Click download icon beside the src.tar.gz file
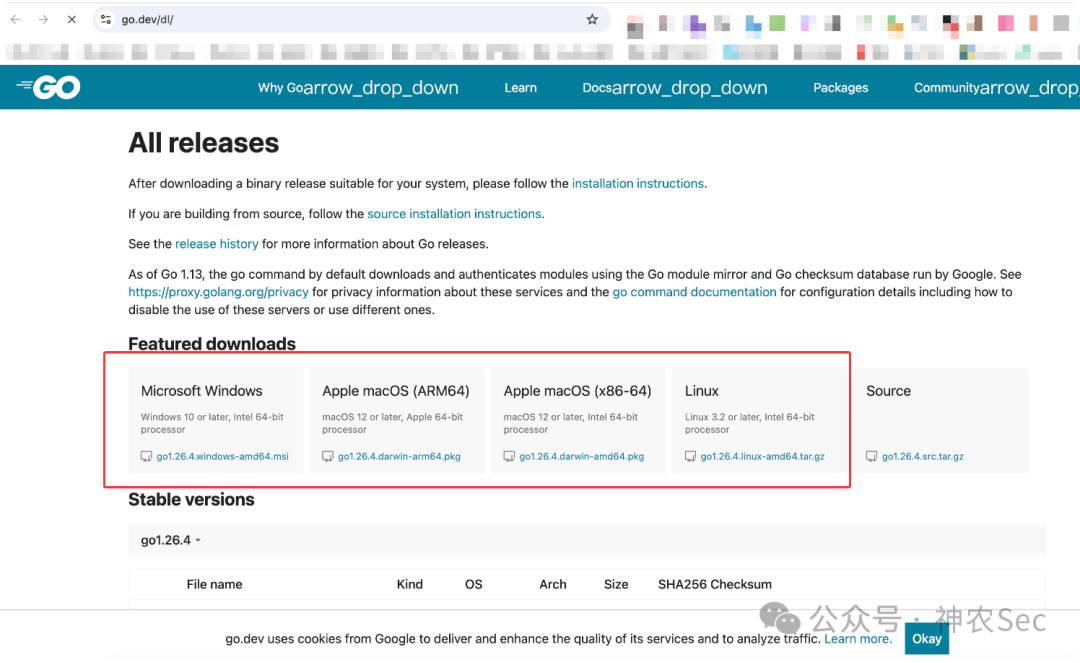This screenshot has height=663, width=1080. 871,456
